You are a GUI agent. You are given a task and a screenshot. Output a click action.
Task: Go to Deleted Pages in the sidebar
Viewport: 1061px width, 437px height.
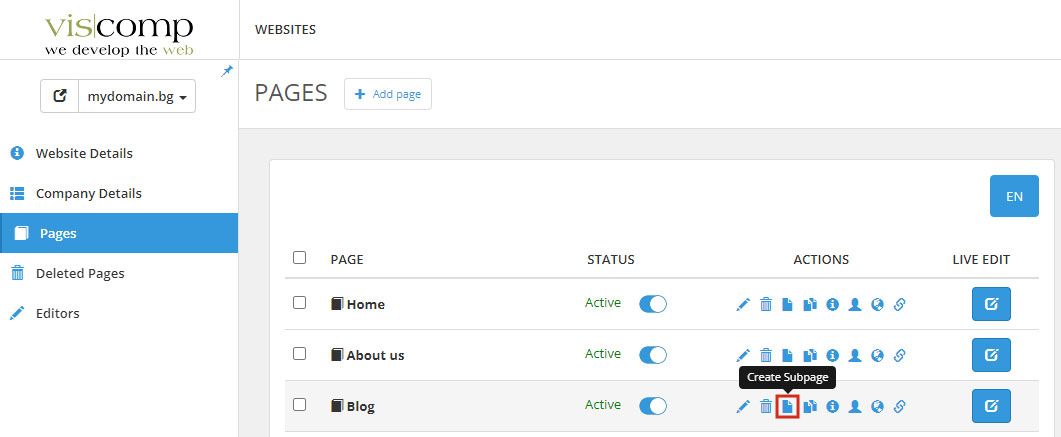(x=80, y=273)
